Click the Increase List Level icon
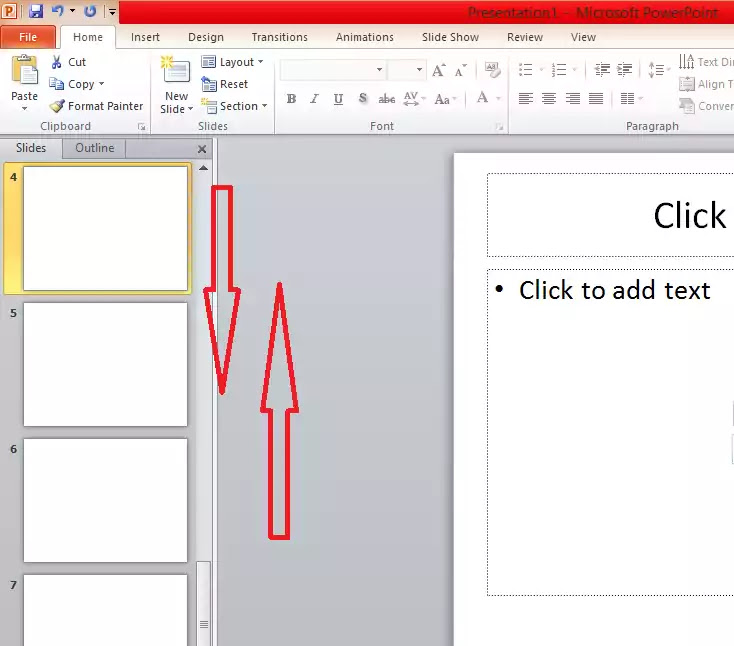 (x=625, y=70)
